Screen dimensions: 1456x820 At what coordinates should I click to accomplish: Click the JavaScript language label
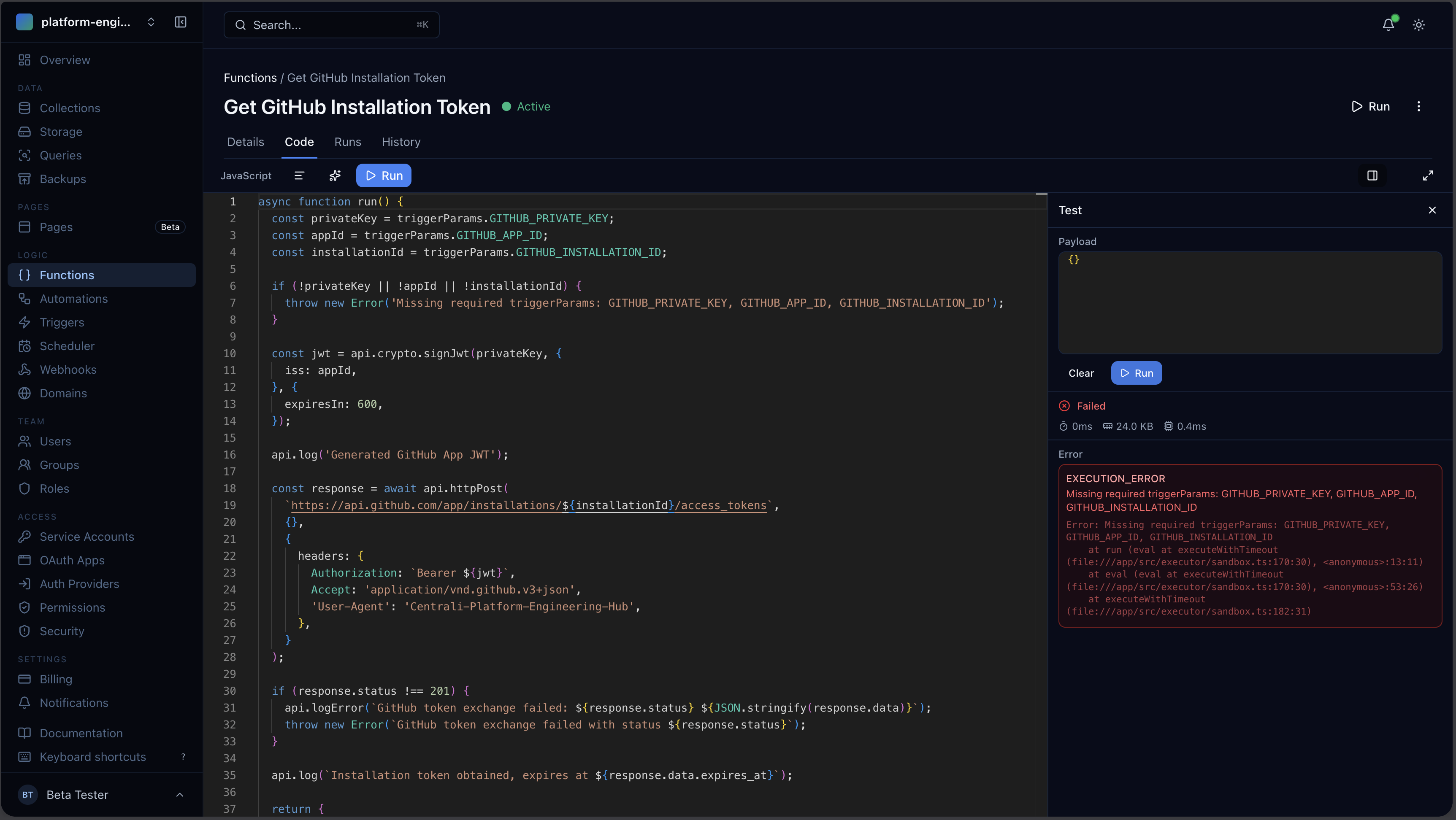click(246, 175)
